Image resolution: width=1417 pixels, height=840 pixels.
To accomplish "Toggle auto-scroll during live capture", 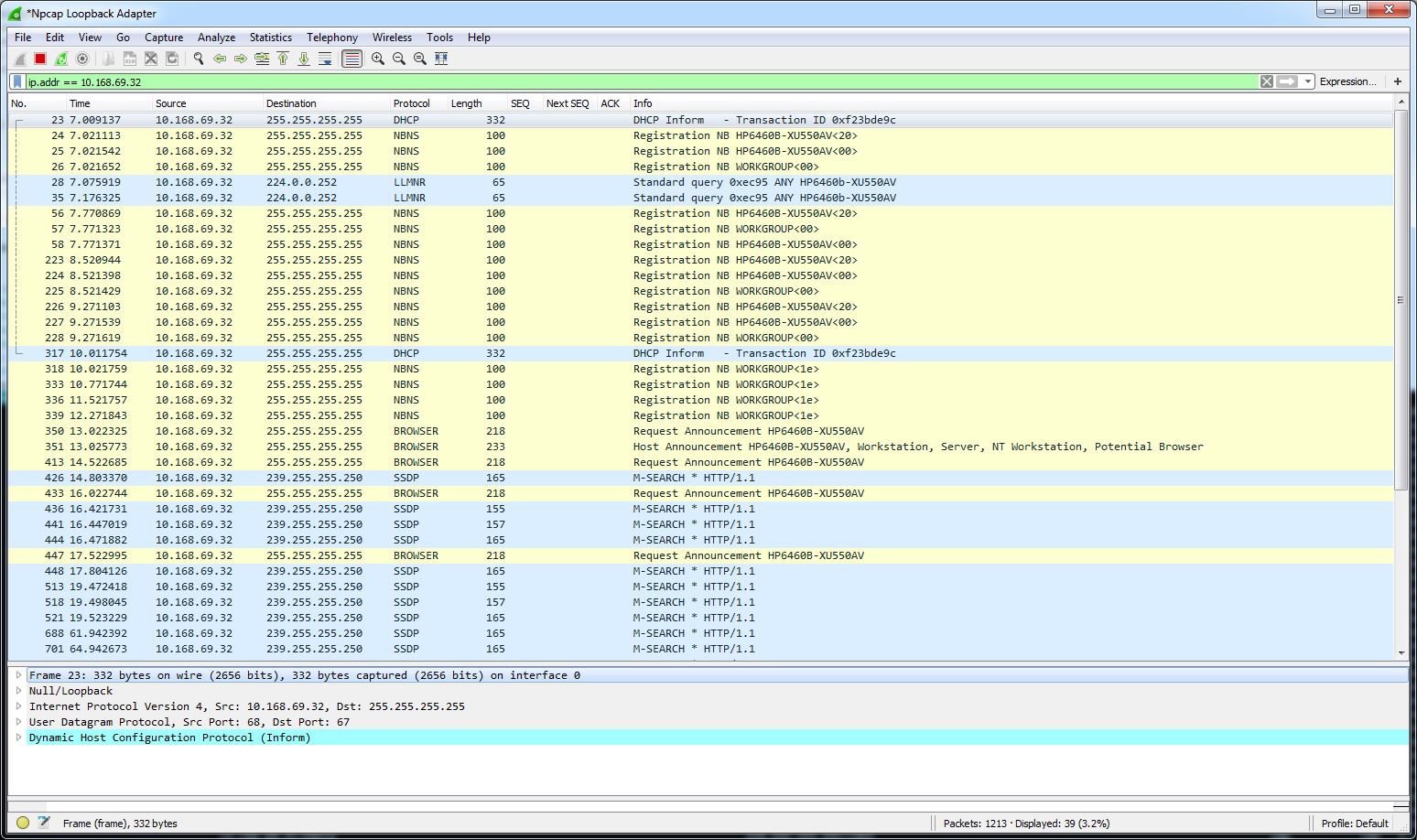I will point(325,59).
